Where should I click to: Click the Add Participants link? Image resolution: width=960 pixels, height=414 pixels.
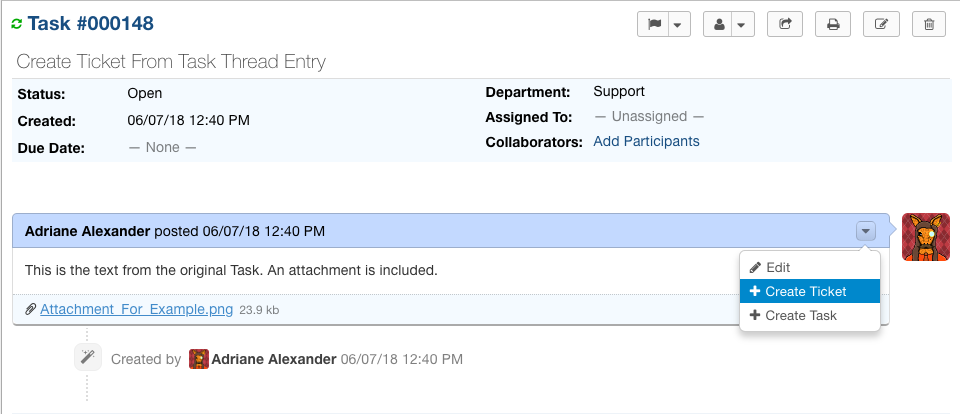[646, 142]
